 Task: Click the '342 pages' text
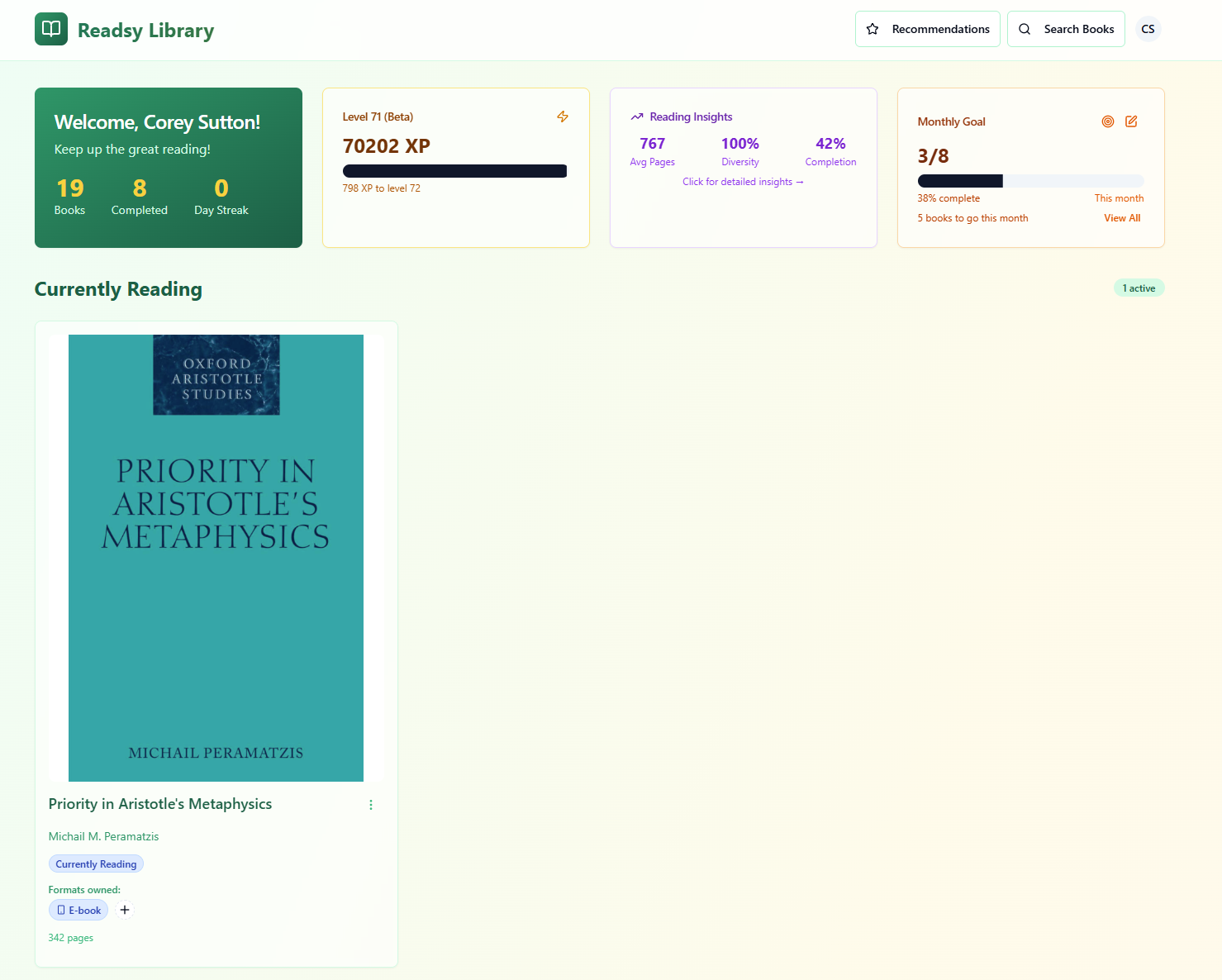pyautogui.click(x=71, y=938)
